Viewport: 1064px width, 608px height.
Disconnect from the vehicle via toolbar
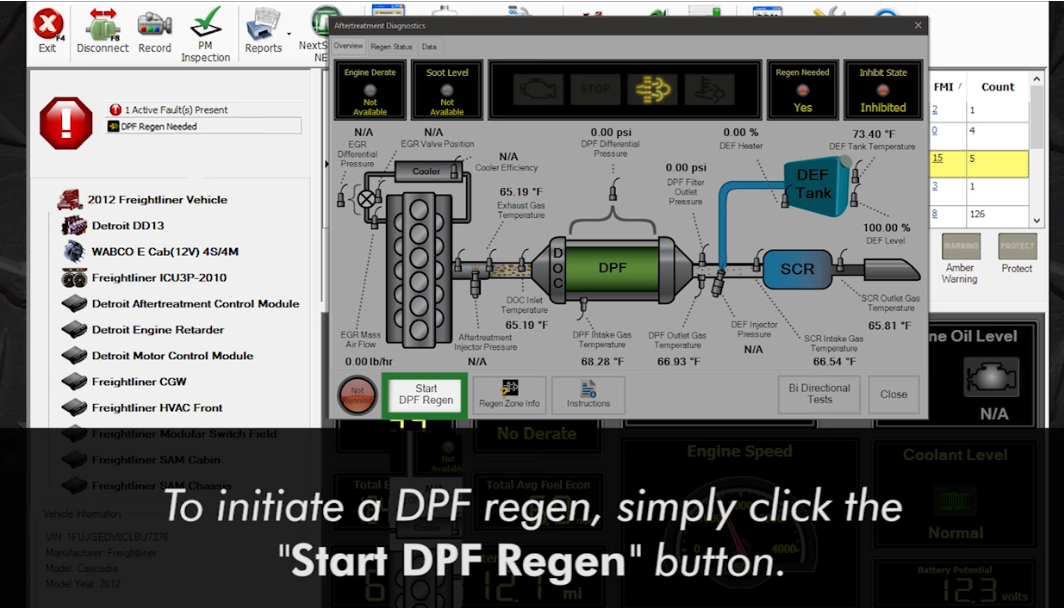pyautogui.click(x=102, y=31)
